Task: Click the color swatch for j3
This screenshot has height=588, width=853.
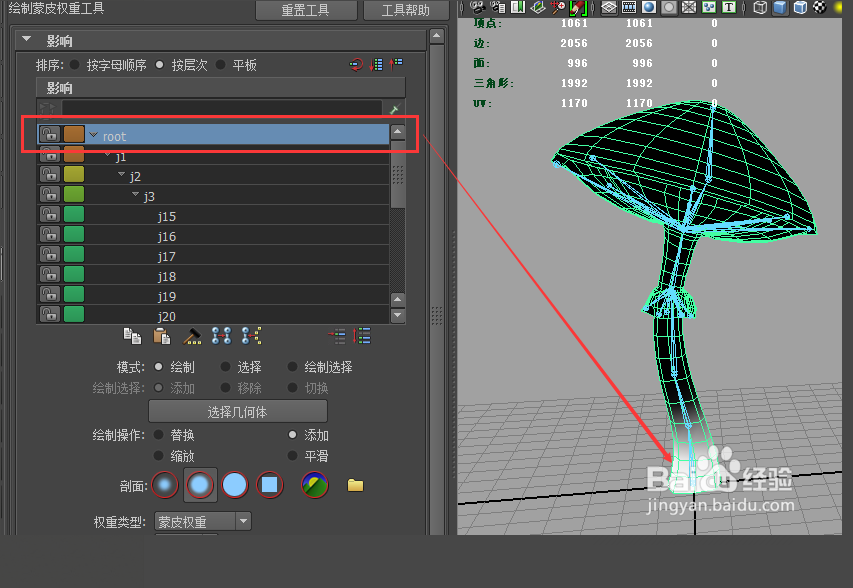Action: [74, 195]
